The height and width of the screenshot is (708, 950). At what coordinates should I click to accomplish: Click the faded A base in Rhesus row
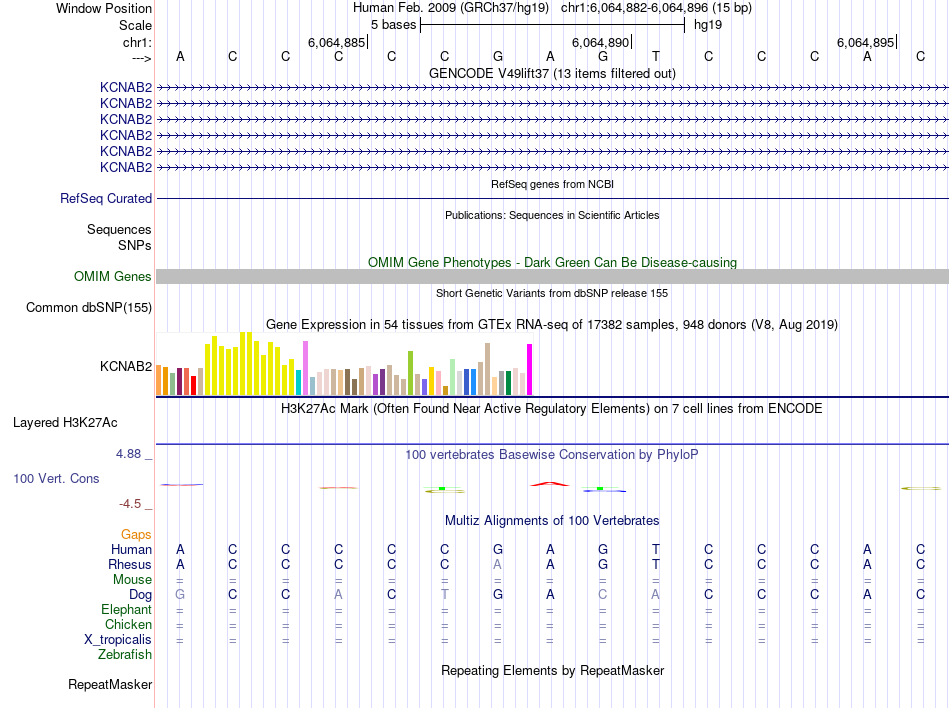tap(497, 564)
